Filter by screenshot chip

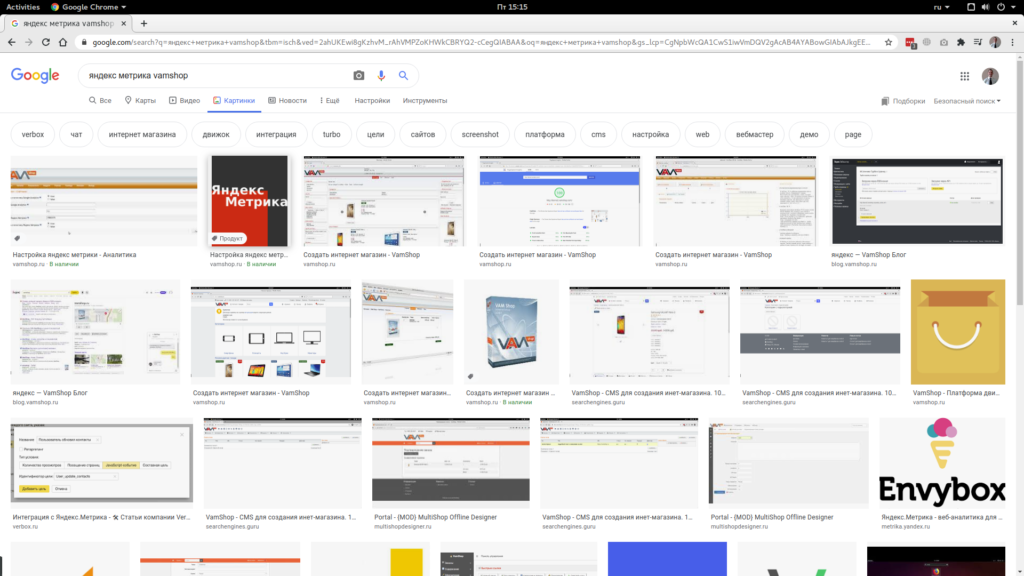click(x=480, y=135)
